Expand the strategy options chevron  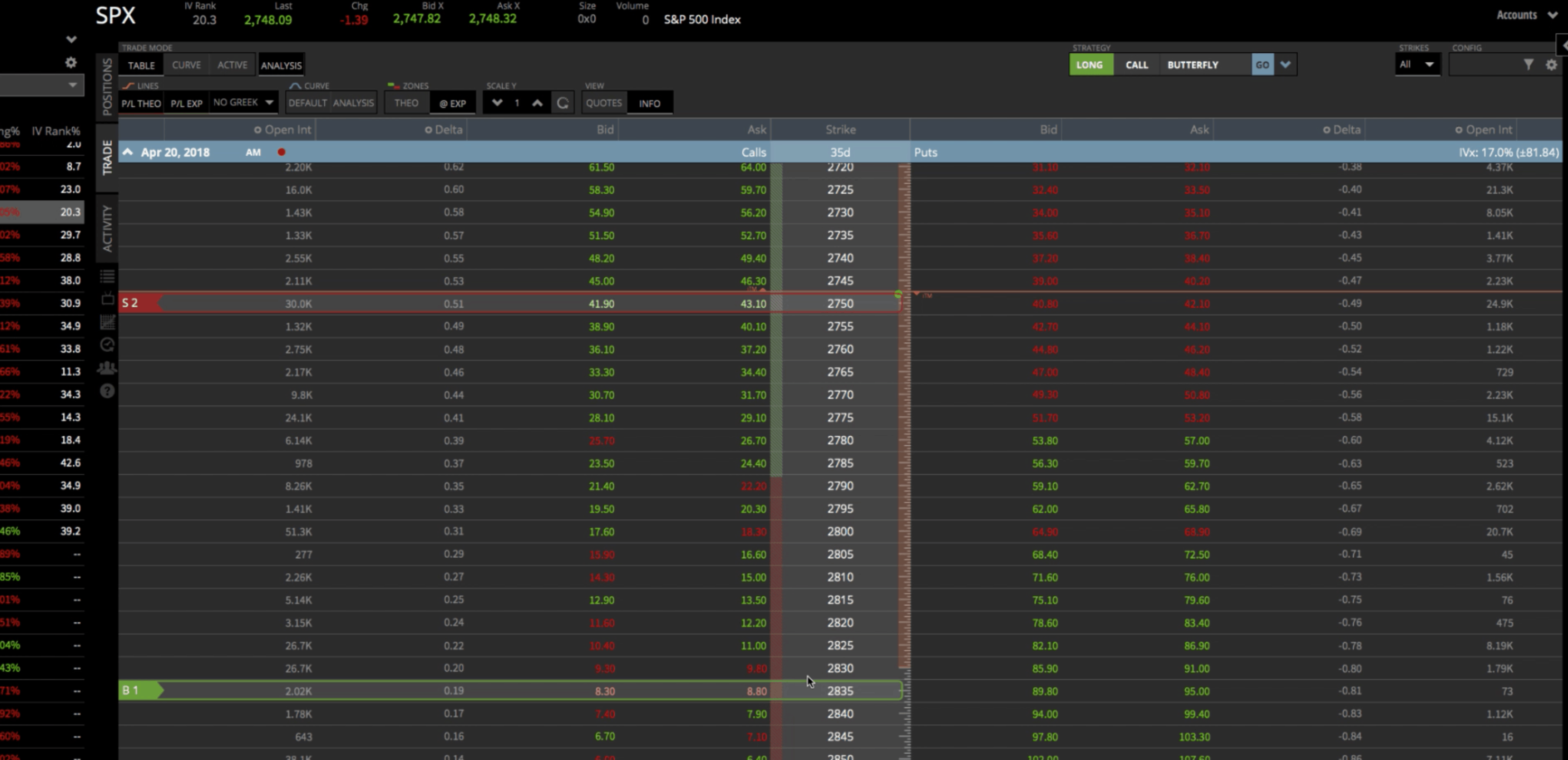[x=1285, y=65]
